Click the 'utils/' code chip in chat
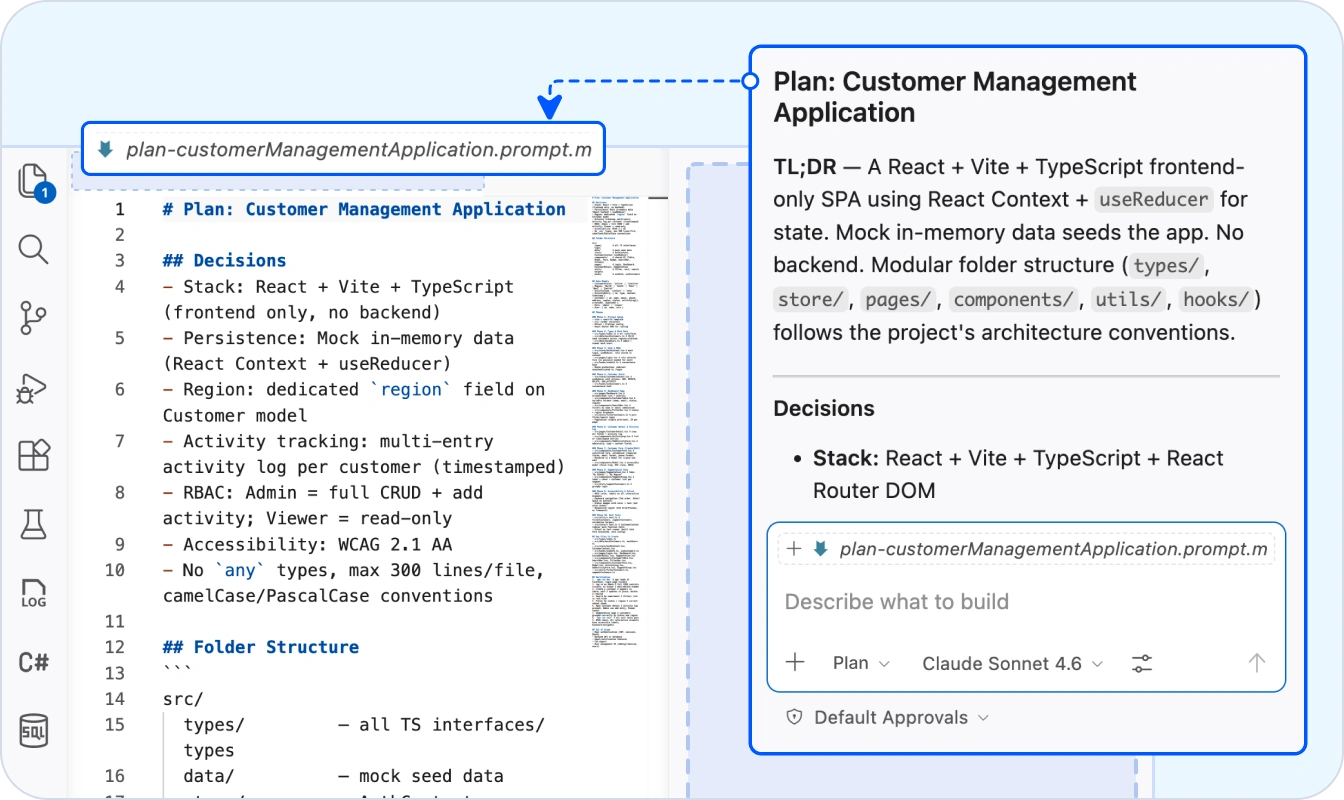Screen dimensions: 1344x800 coord(1129,299)
